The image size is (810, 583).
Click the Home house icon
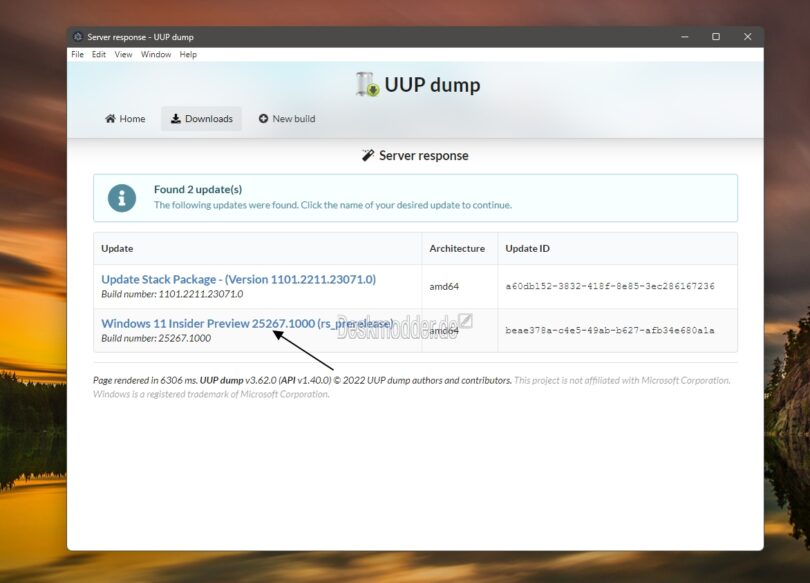(x=109, y=118)
